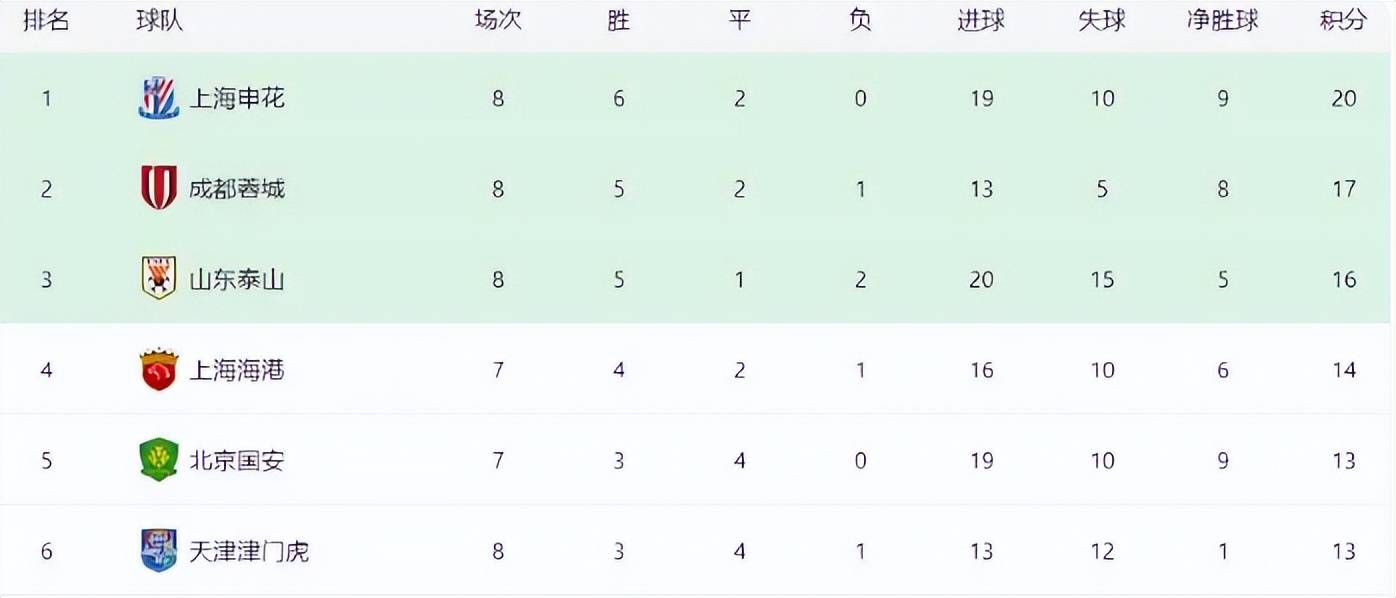This screenshot has width=1396, height=598.
Task: Open the 上海申花 team name link
Action: pos(237,98)
